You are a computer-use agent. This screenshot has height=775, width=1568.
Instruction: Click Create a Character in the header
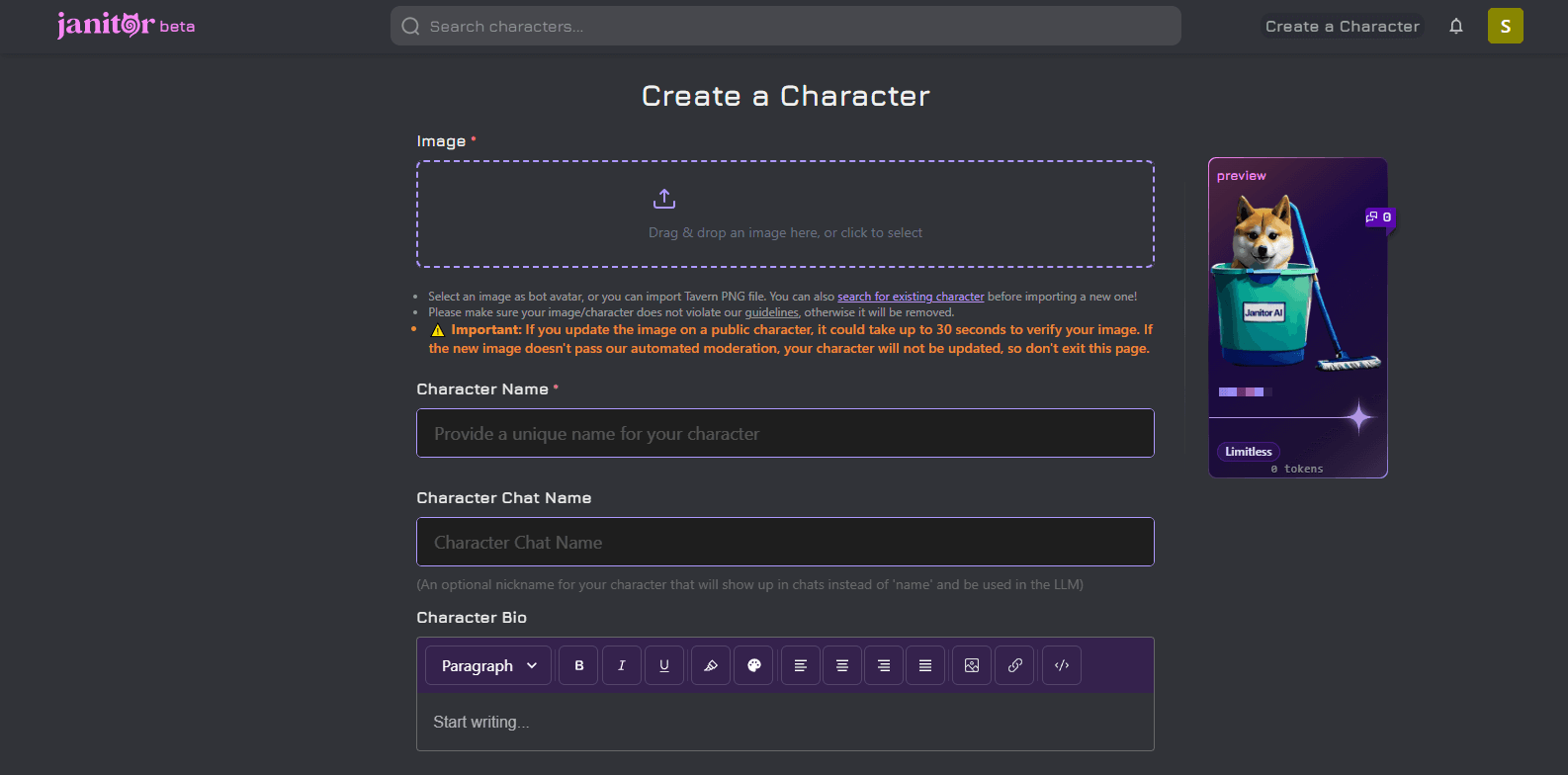[1343, 27]
